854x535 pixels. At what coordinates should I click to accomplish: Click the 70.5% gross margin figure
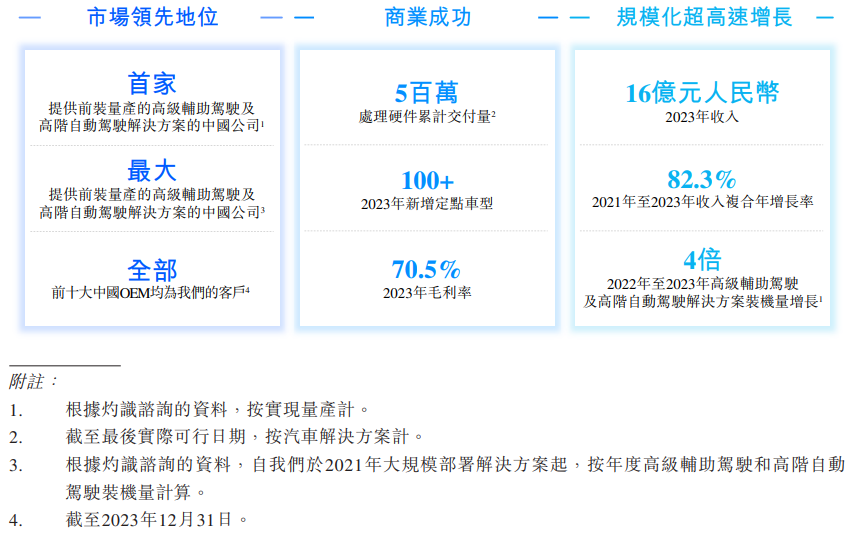[426, 269]
